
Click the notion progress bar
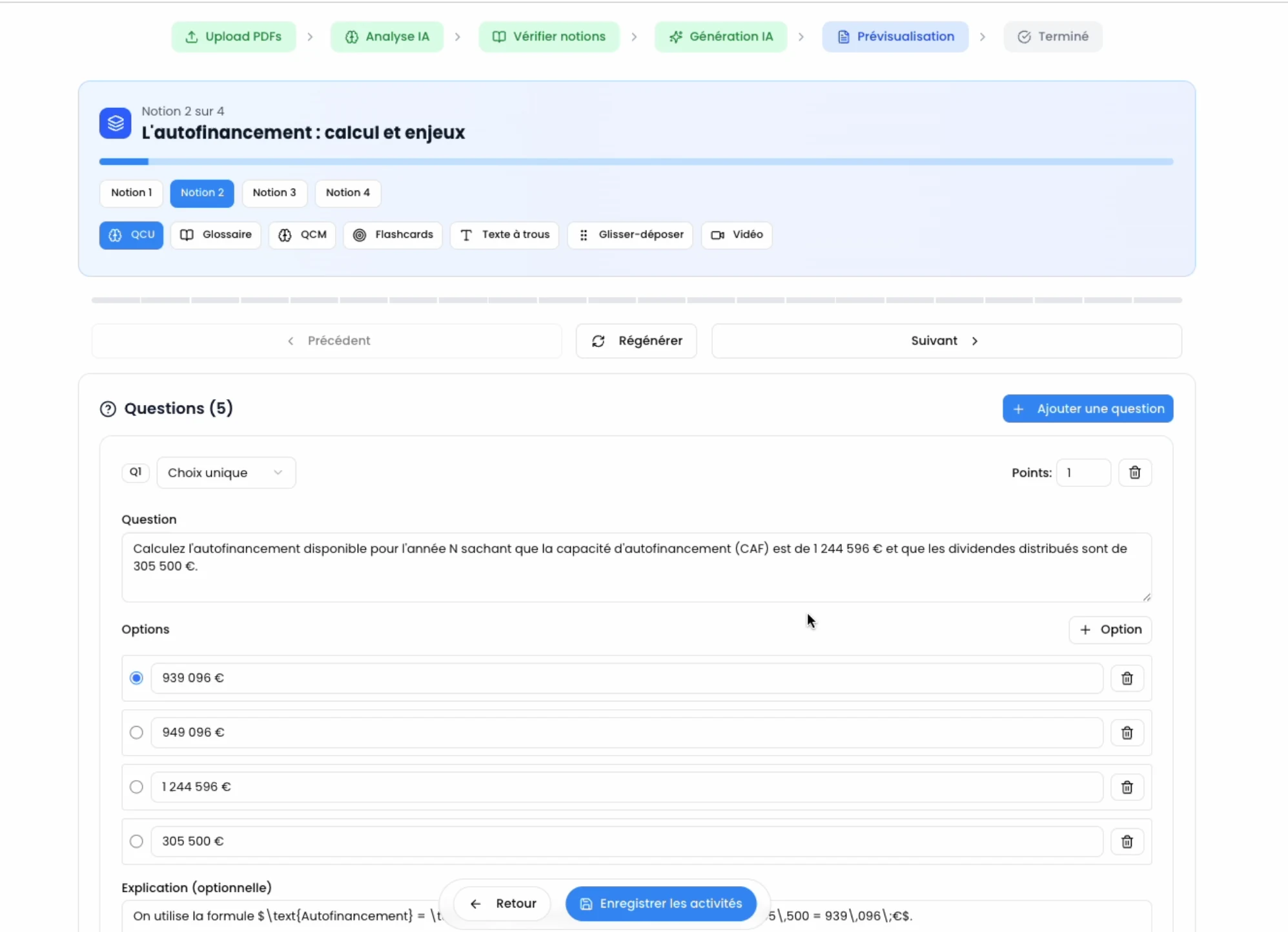click(x=636, y=161)
